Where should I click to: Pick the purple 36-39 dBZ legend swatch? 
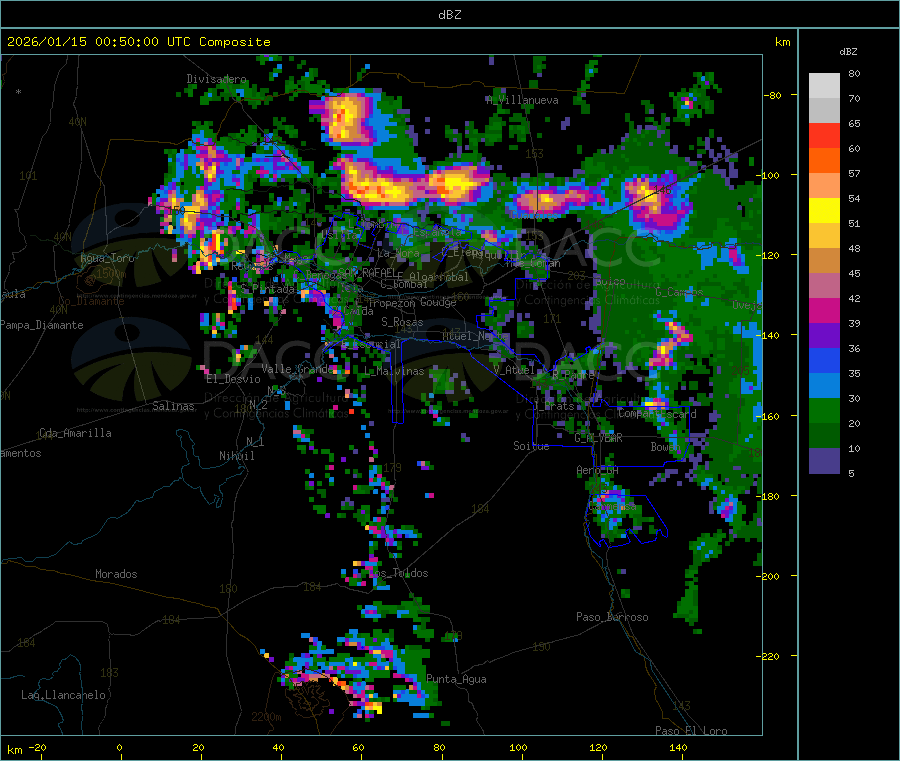[x=824, y=336]
